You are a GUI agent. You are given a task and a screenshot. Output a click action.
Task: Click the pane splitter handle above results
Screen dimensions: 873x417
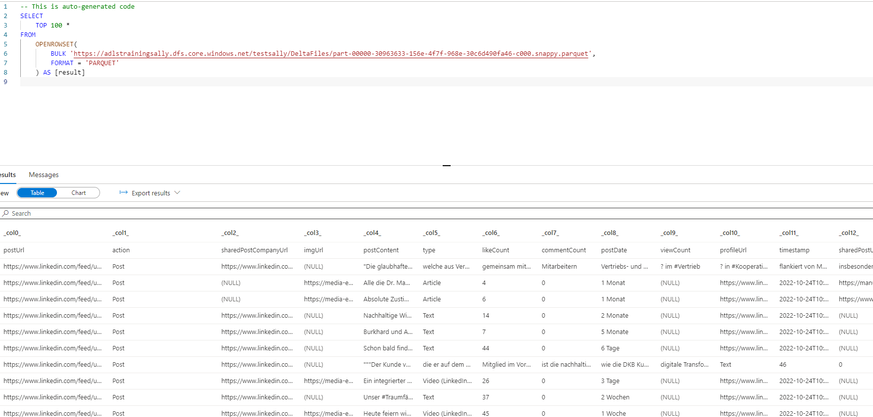point(446,165)
